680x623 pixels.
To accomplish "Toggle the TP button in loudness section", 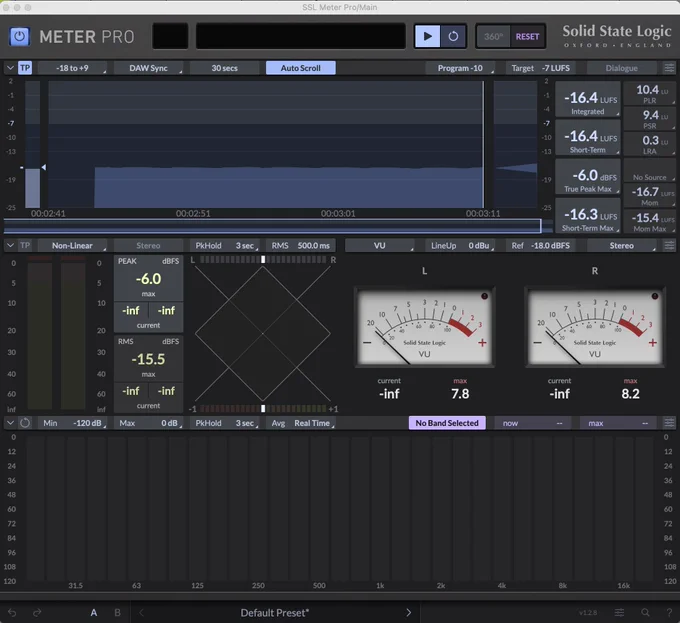I will 25,68.
